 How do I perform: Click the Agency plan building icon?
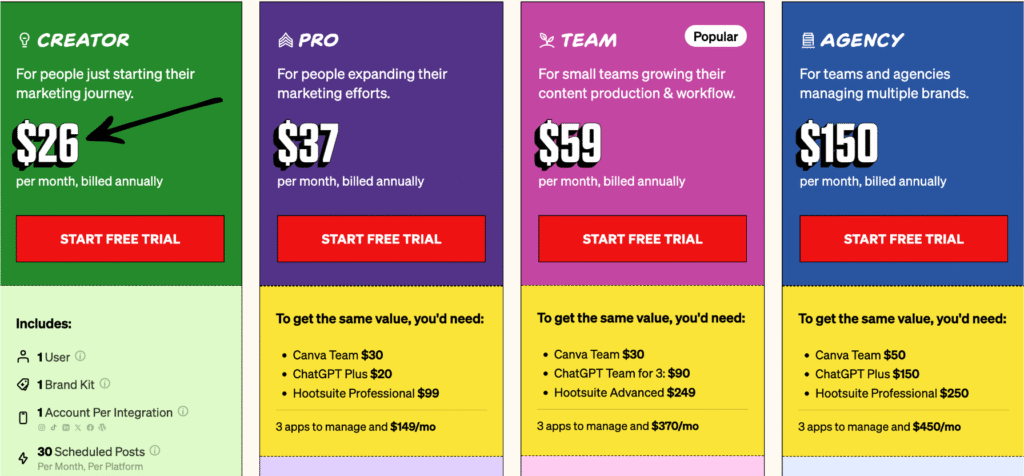pyautogui.click(x=808, y=41)
